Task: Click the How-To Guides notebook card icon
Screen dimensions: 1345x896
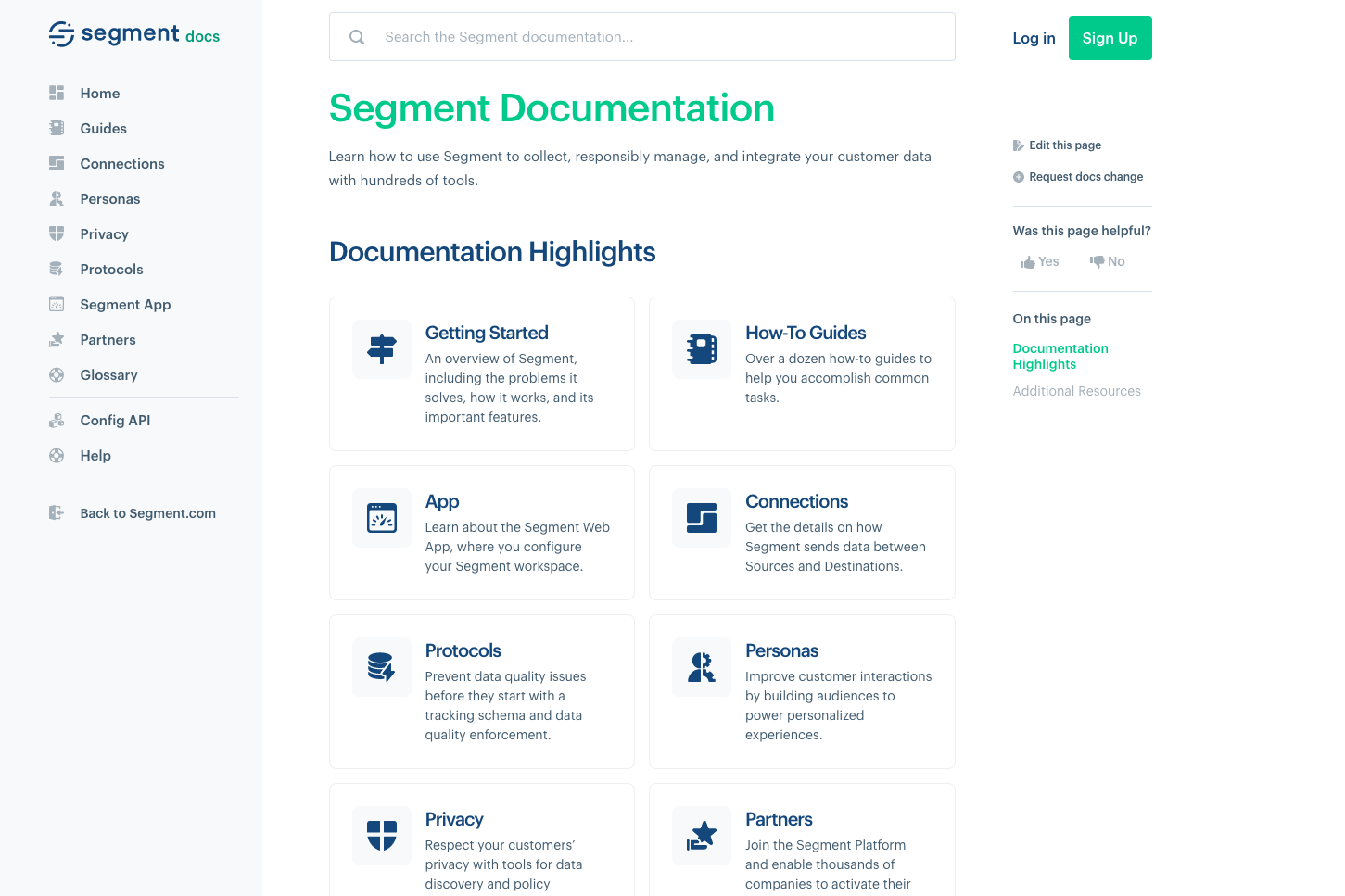Action: pos(702,349)
